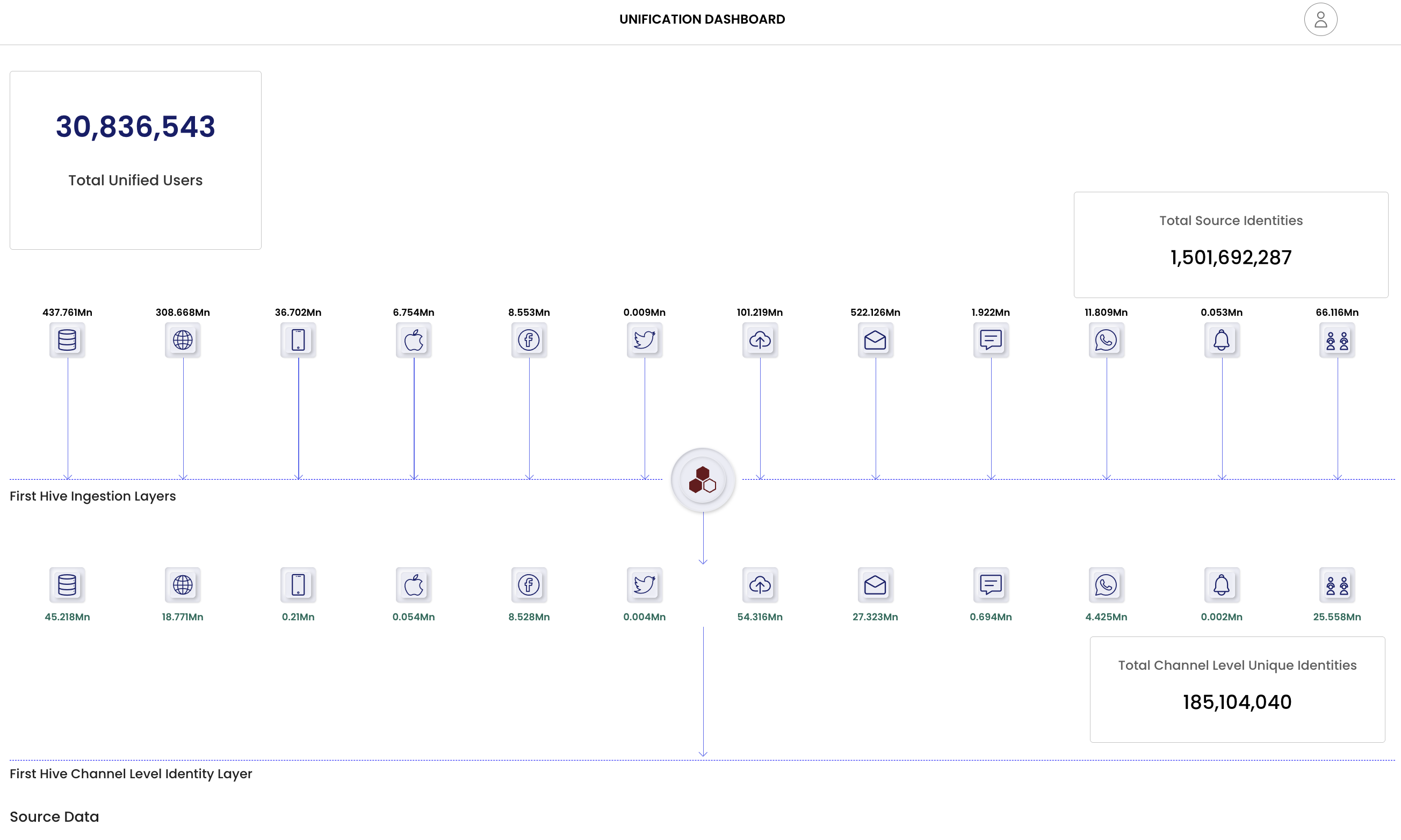
Task: Click the notification bell icon showing 0.053Mn
Action: click(x=1222, y=340)
